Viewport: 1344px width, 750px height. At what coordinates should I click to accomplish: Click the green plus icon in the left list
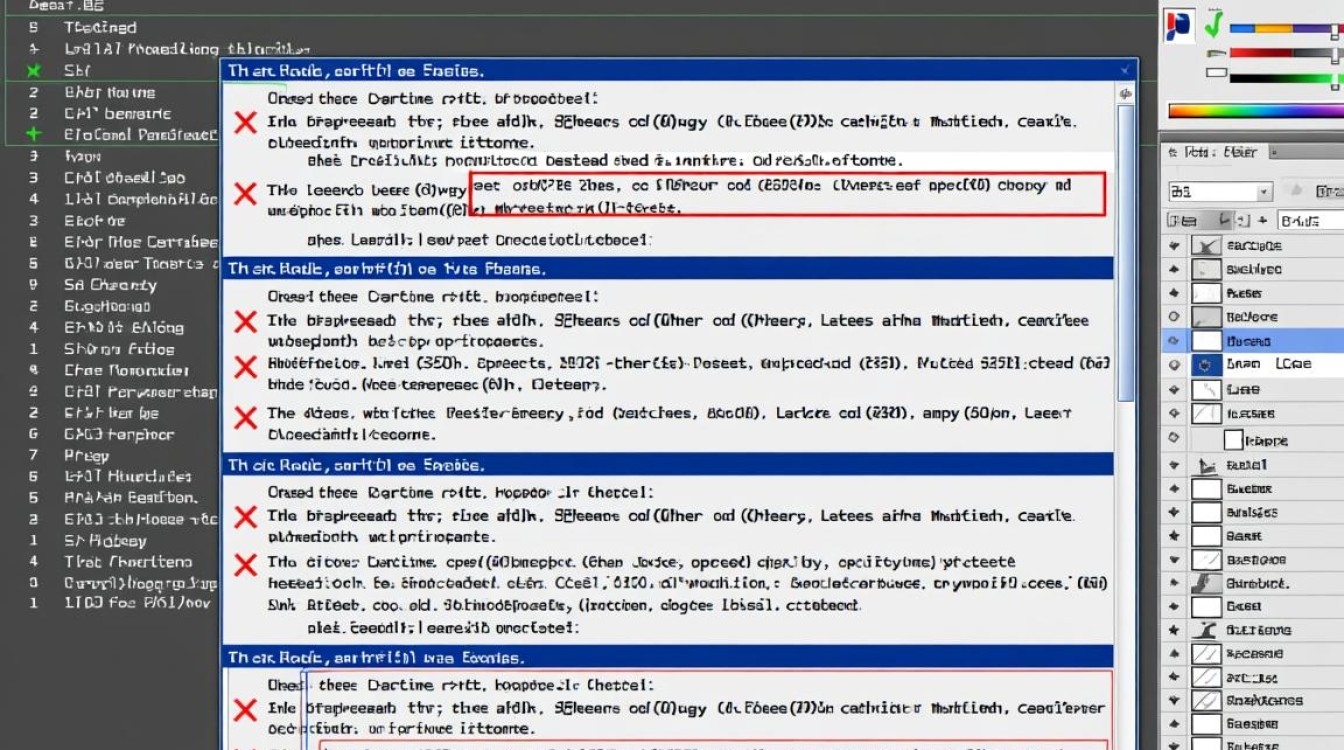(34, 134)
